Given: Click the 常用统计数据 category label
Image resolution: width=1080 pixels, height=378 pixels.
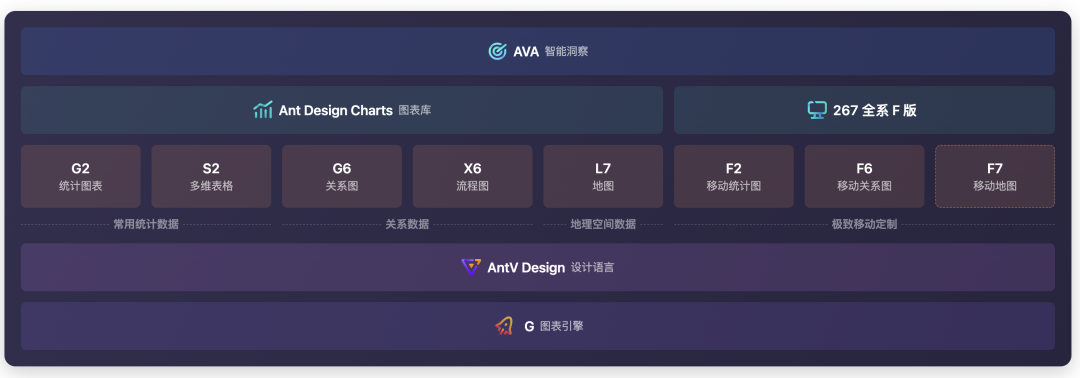Looking at the screenshot, I should point(146,224).
